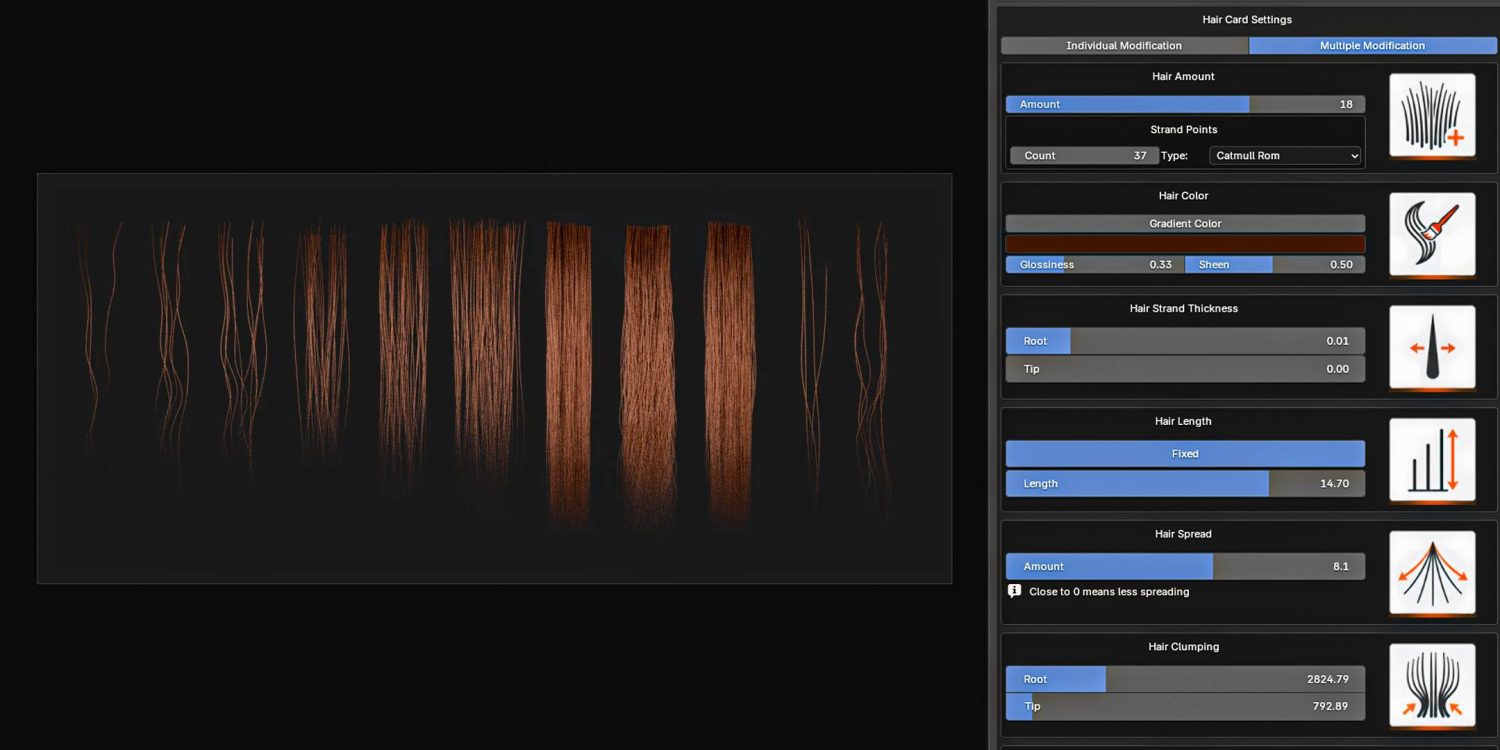The width and height of the screenshot is (1500, 750).
Task: Click the Root thickness slider
Action: pos(1185,341)
